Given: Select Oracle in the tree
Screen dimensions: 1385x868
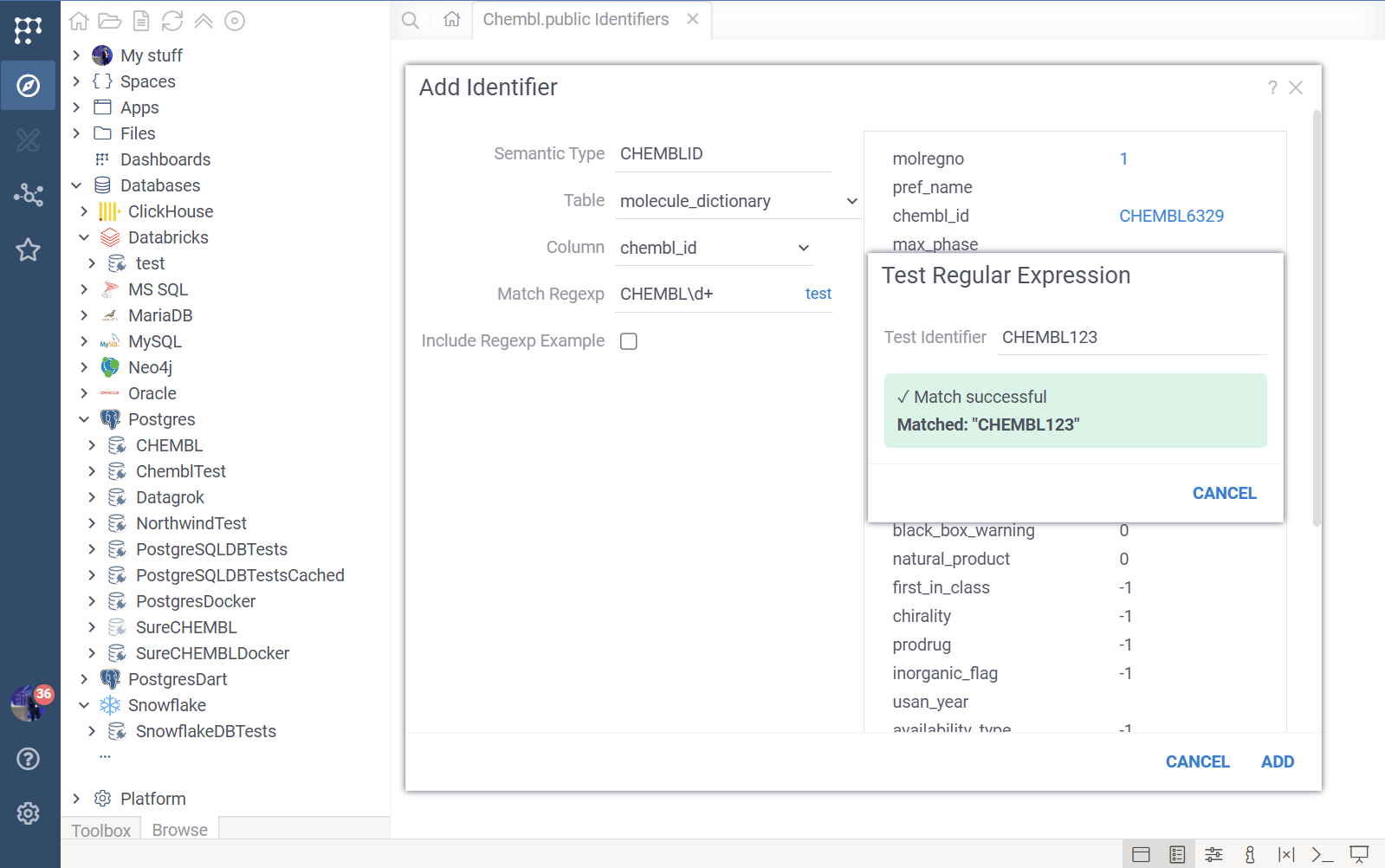Looking at the screenshot, I should point(152,393).
